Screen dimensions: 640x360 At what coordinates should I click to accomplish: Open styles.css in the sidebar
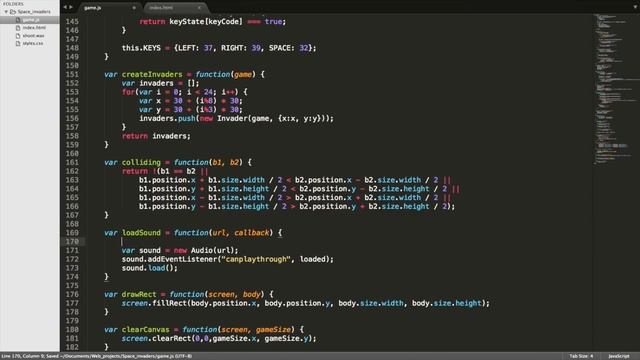point(33,43)
